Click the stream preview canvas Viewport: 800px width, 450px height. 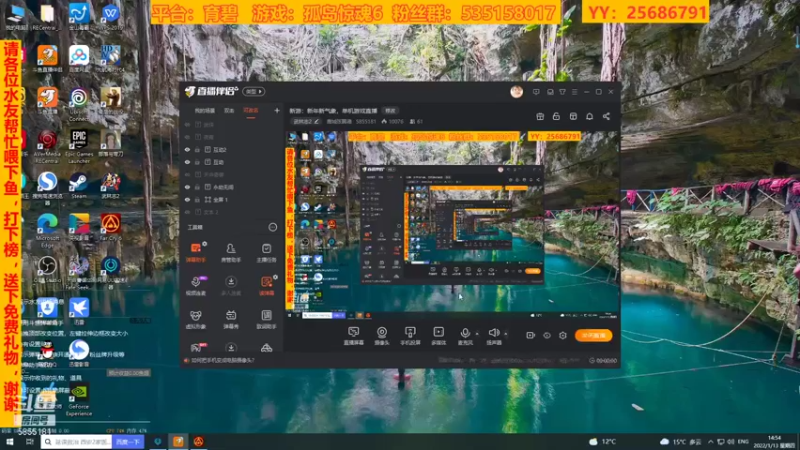pos(453,224)
